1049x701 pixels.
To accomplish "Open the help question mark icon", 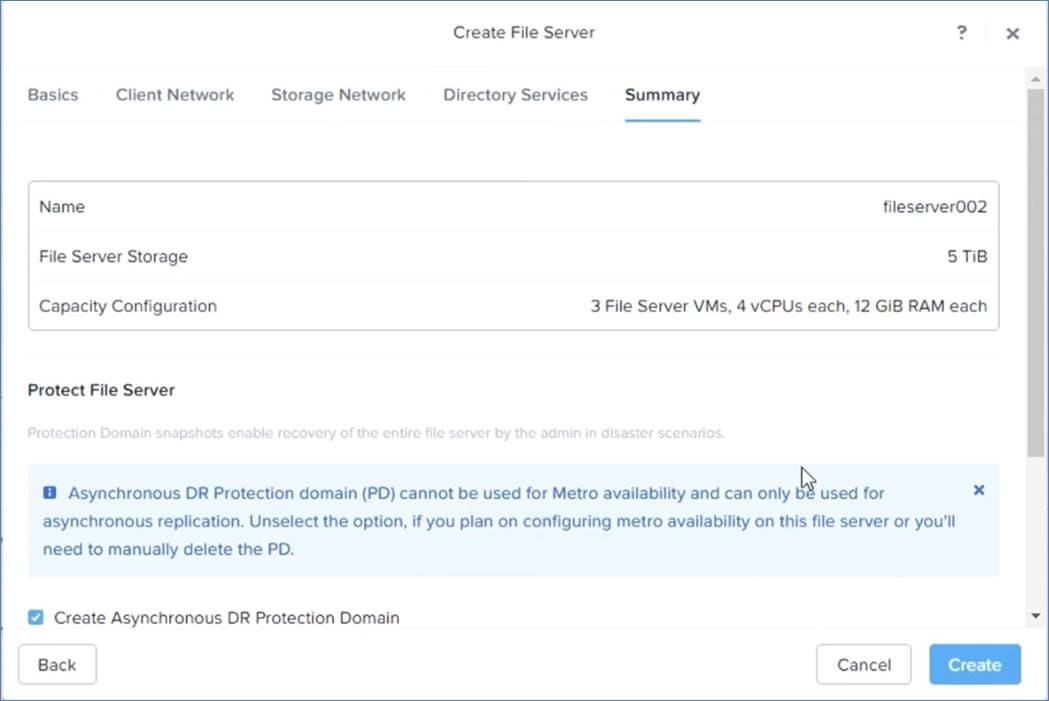I will click(x=961, y=33).
